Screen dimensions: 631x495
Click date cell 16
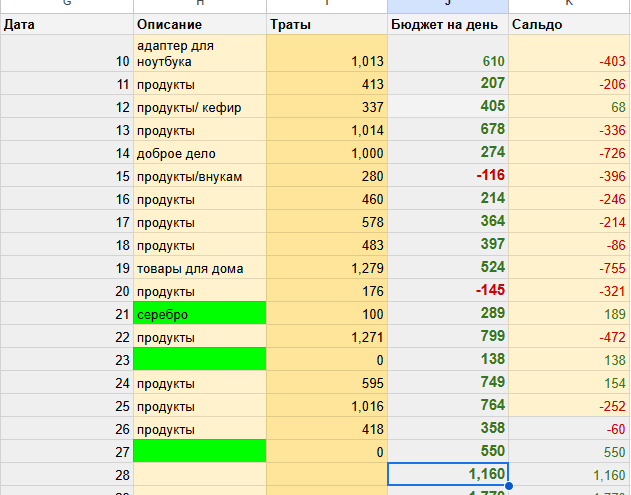pyautogui.click(x=67, y=198)
